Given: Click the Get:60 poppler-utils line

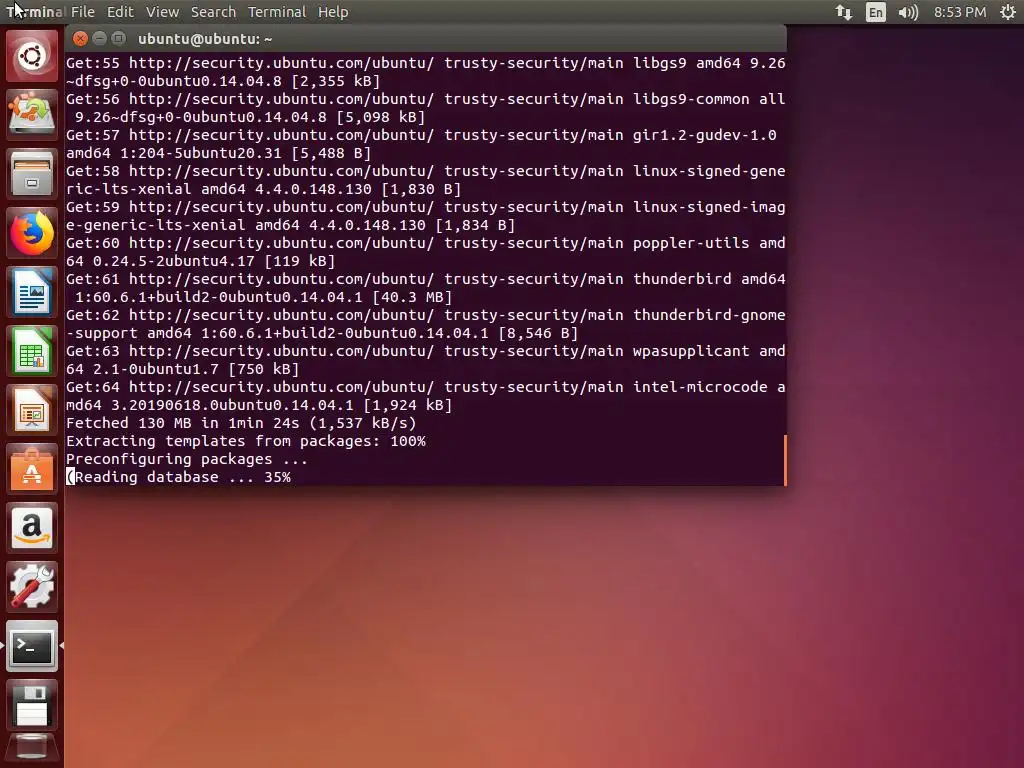Looking at the screenshot, I should pyautogui.click(x=426, y=252).
